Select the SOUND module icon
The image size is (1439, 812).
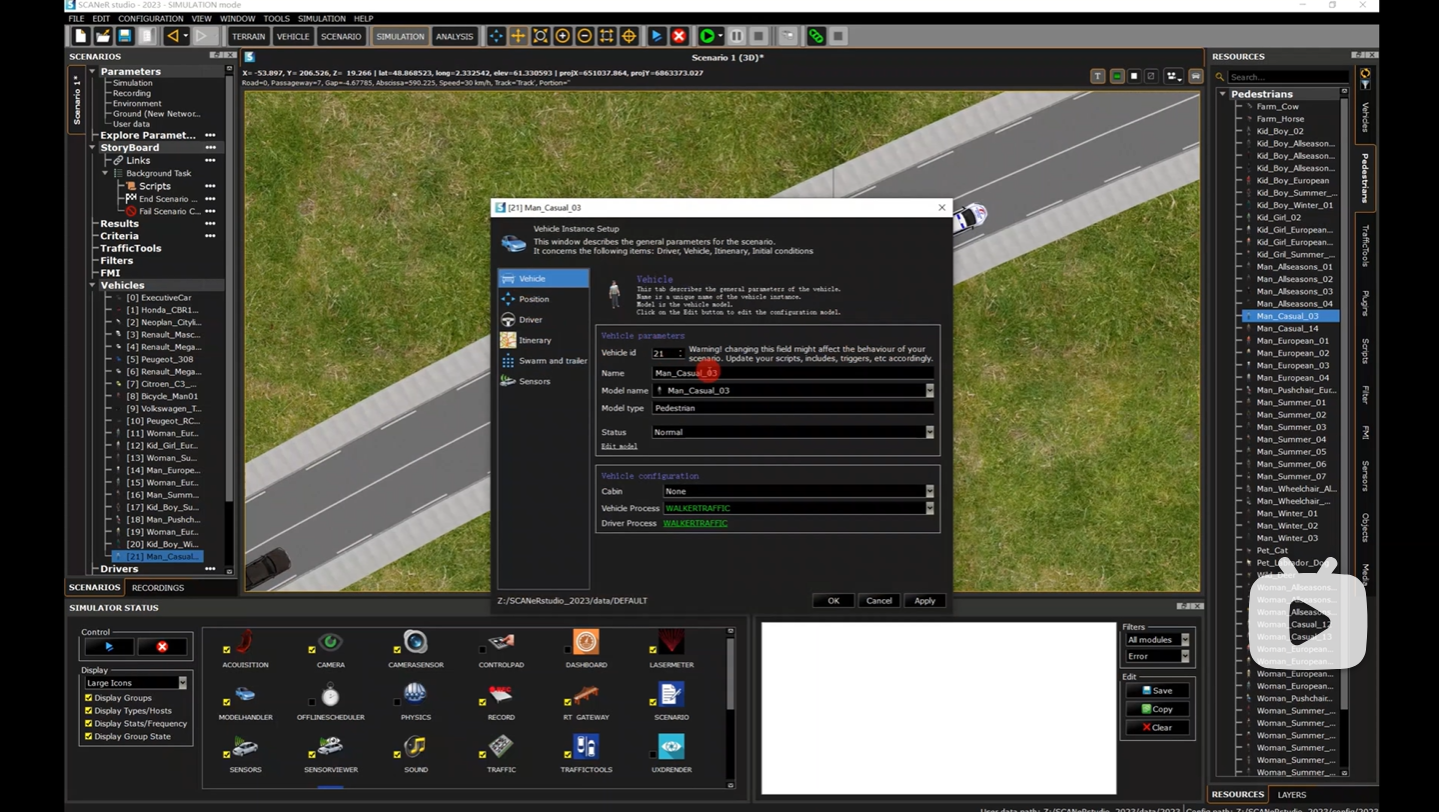(x=415, y=748)
